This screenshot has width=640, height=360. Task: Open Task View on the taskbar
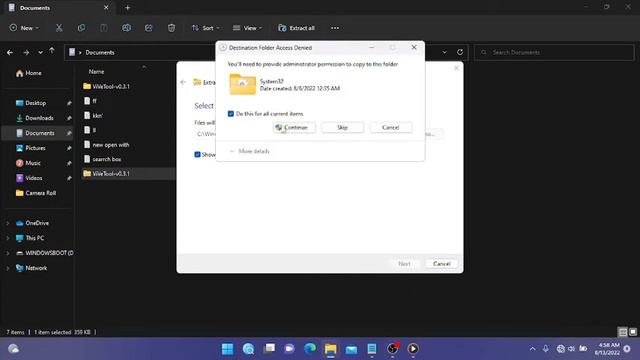(x=269, y=349)
